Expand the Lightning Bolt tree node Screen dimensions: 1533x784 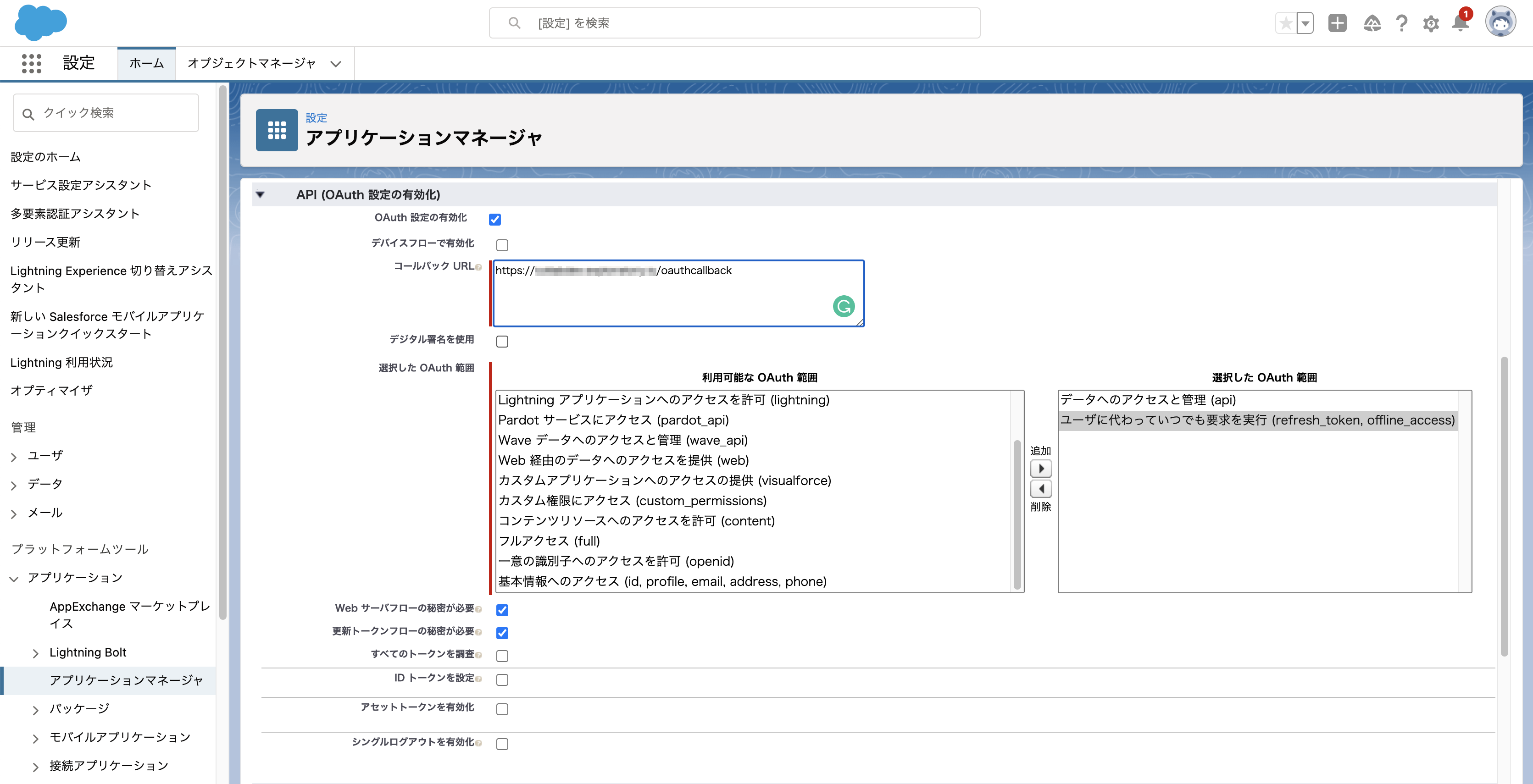(x=36, y=654)
